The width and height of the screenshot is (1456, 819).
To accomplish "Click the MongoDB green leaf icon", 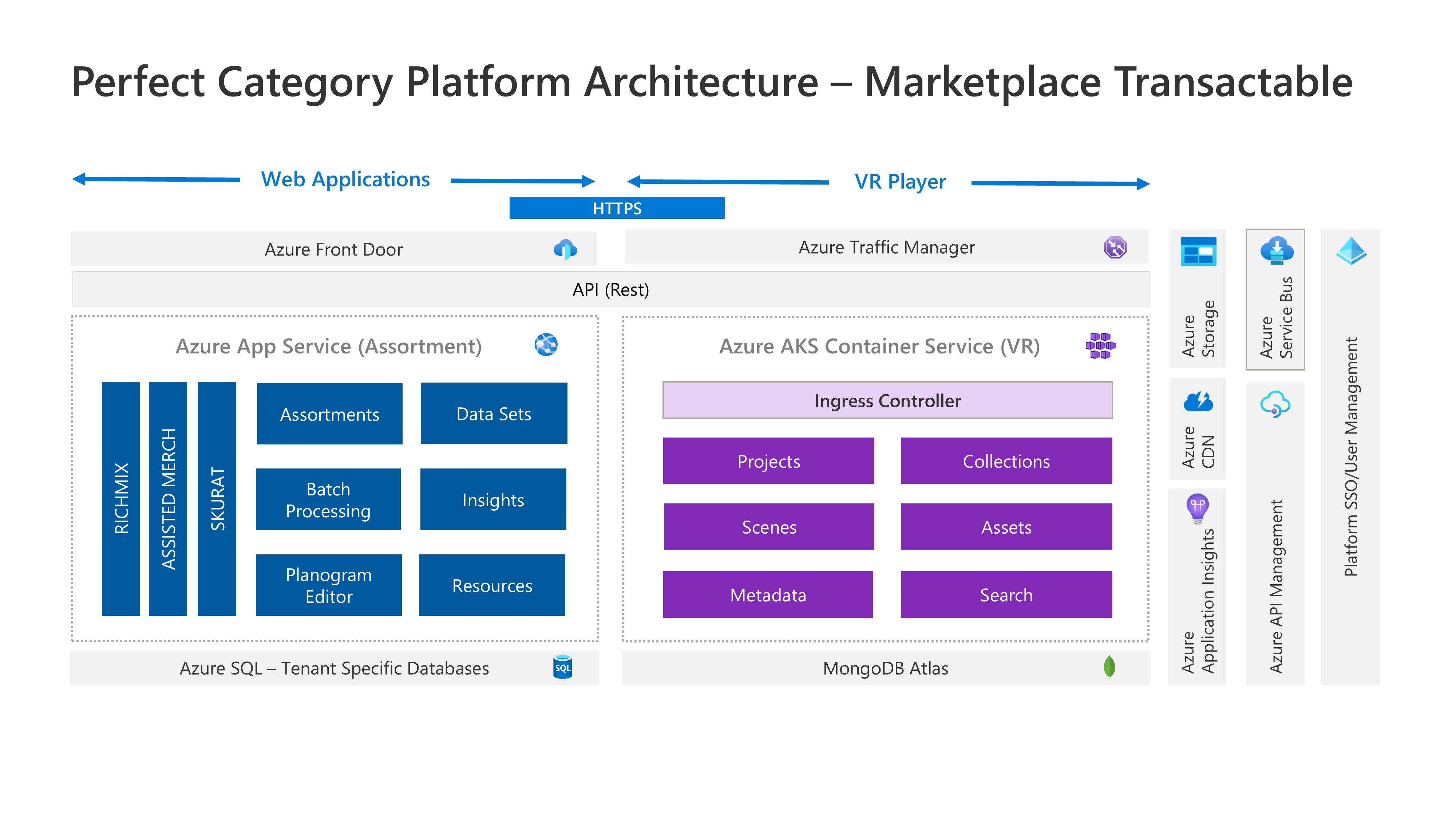I will tap(1109, 667).
